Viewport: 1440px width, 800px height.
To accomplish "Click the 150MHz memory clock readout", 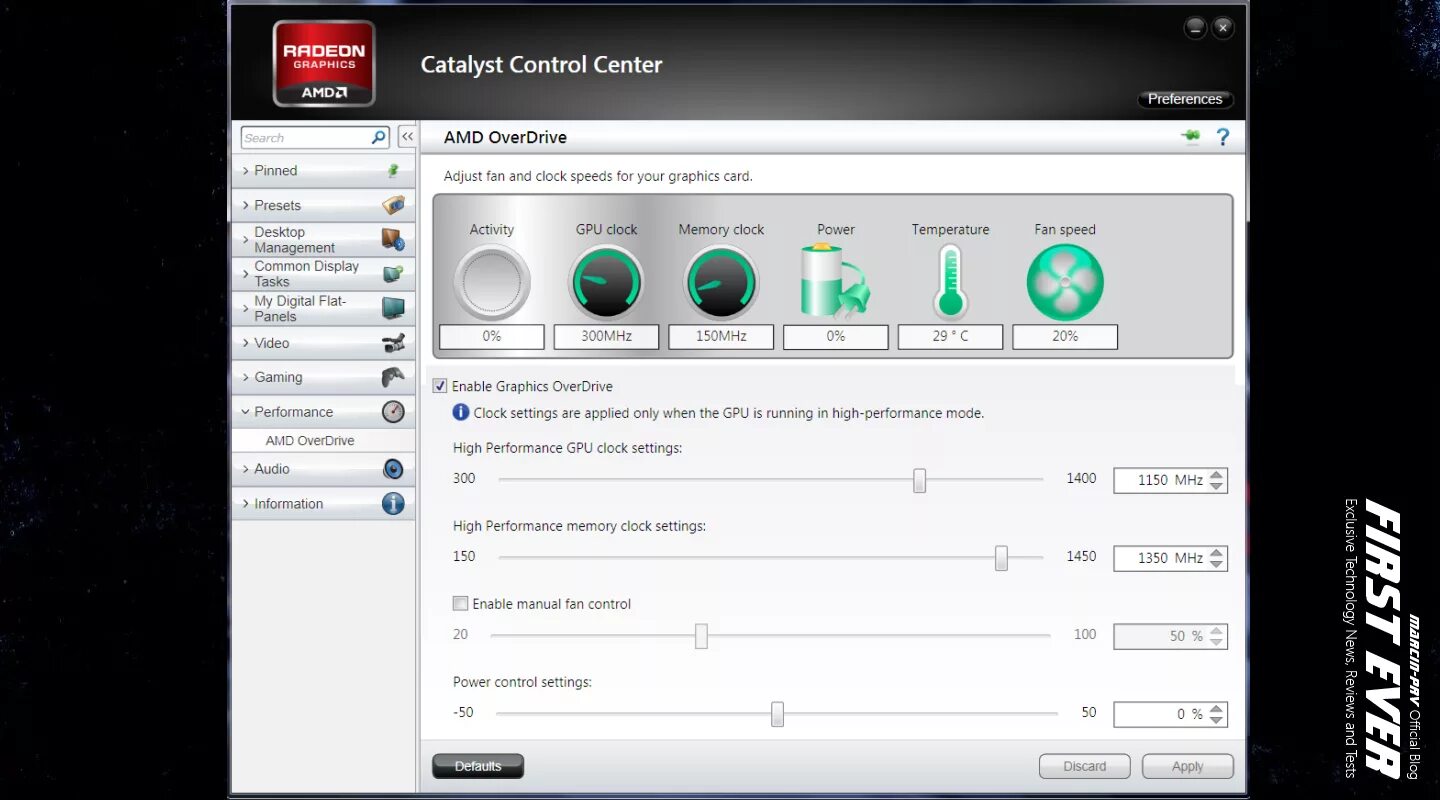I will [x=721, y=336].
